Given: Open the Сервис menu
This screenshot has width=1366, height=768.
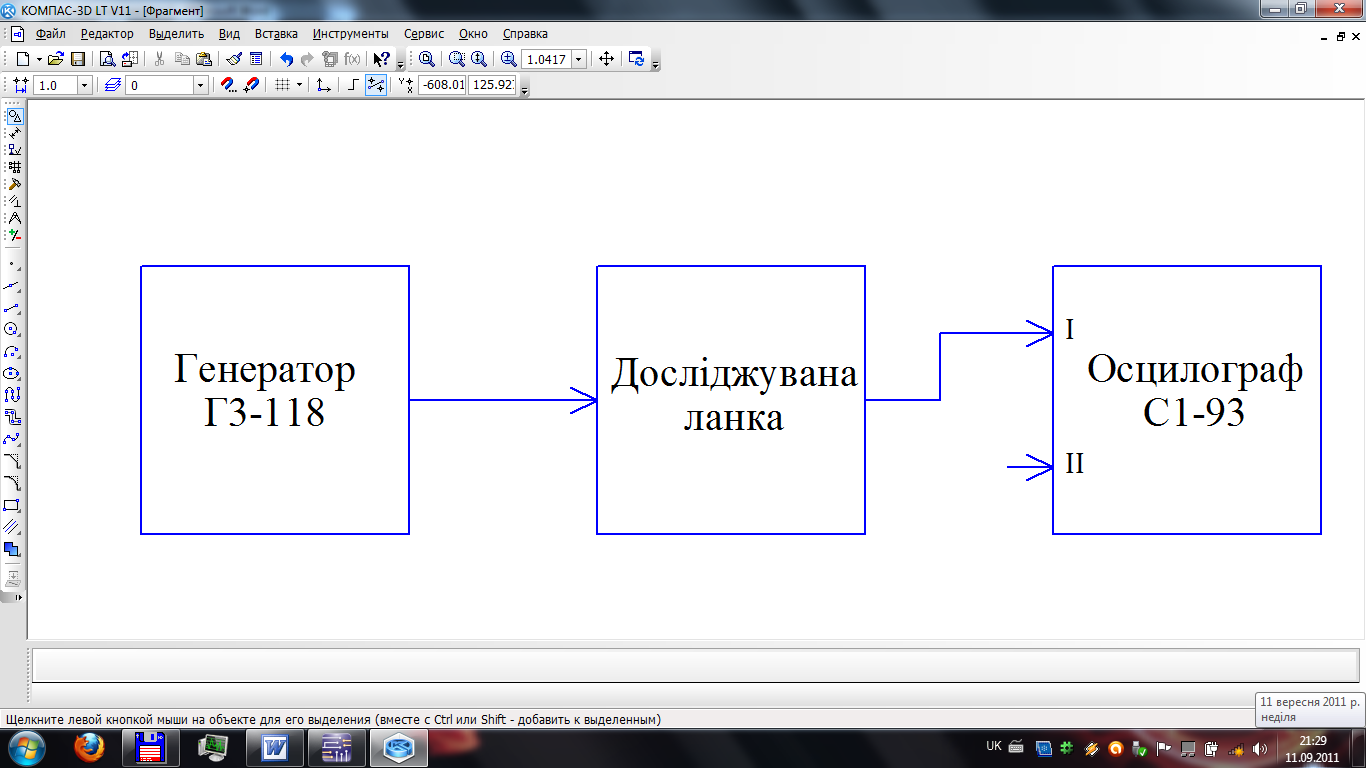Looking at the screenshot, I should (x=424, y=34).
